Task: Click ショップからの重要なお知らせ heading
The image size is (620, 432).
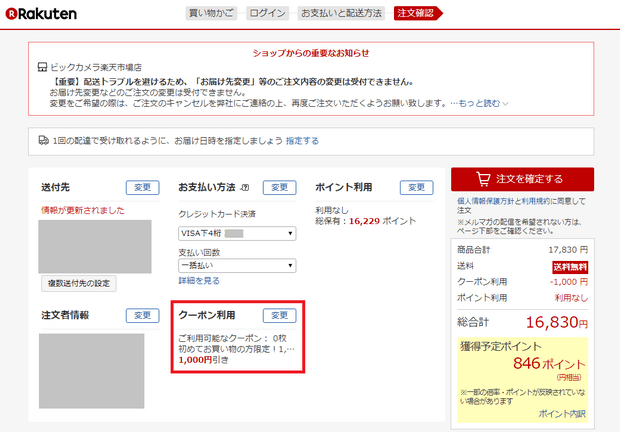Action: tap(311, 53)
